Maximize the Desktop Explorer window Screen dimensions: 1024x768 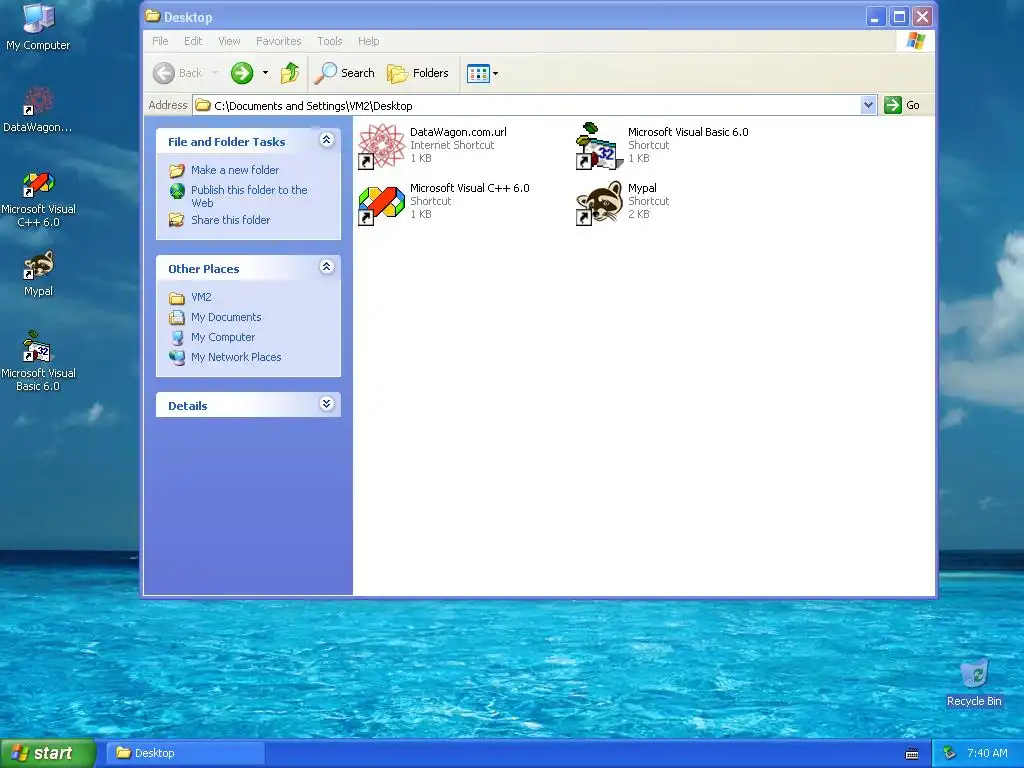tap(899, 17)
